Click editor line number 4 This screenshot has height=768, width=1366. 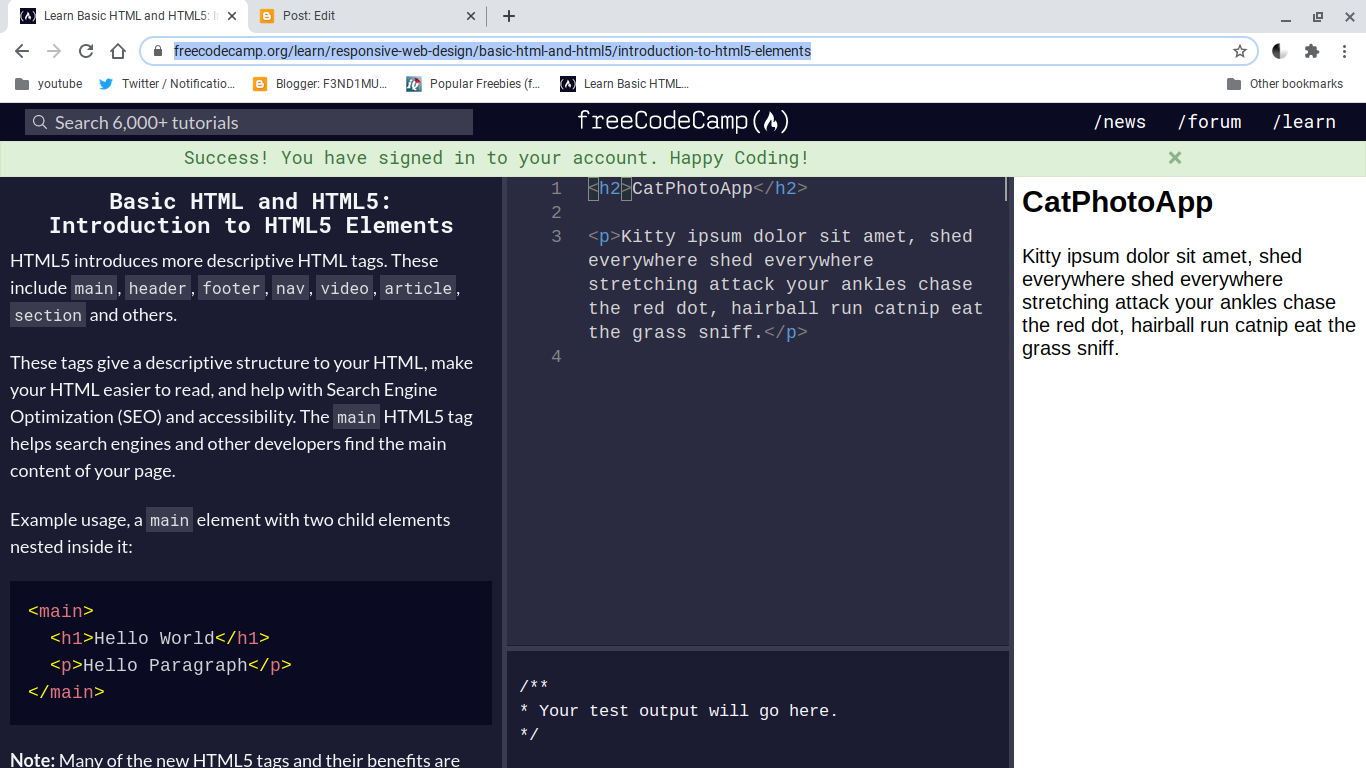557,356
